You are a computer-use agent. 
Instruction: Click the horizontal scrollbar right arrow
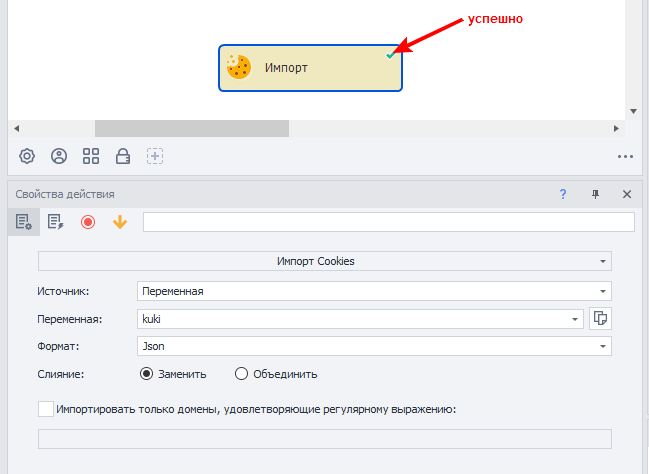click(x=616, y=128)
